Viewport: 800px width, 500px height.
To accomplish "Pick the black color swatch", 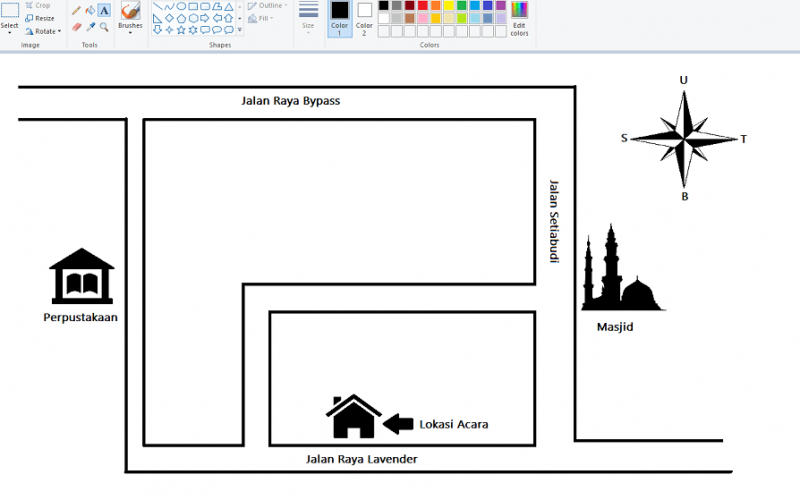I will point(384,6).
